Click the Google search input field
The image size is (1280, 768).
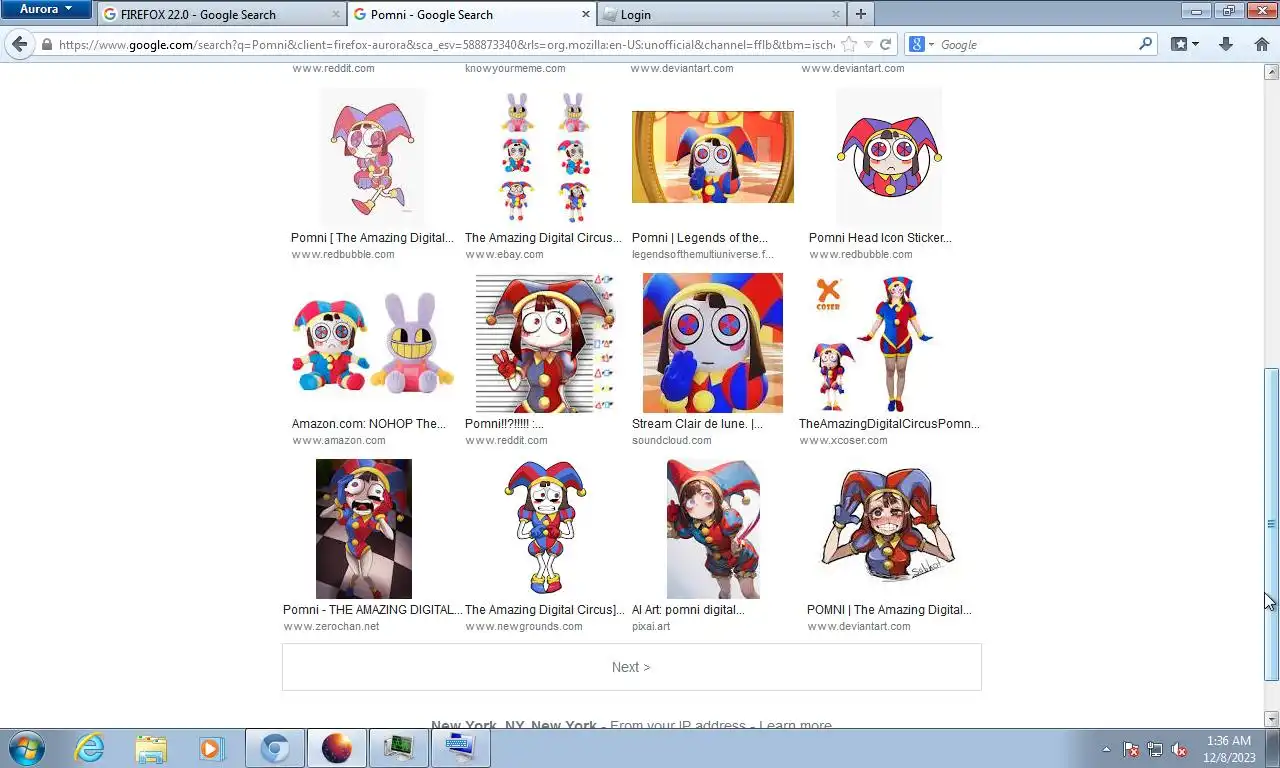(x=1037, y=45)
